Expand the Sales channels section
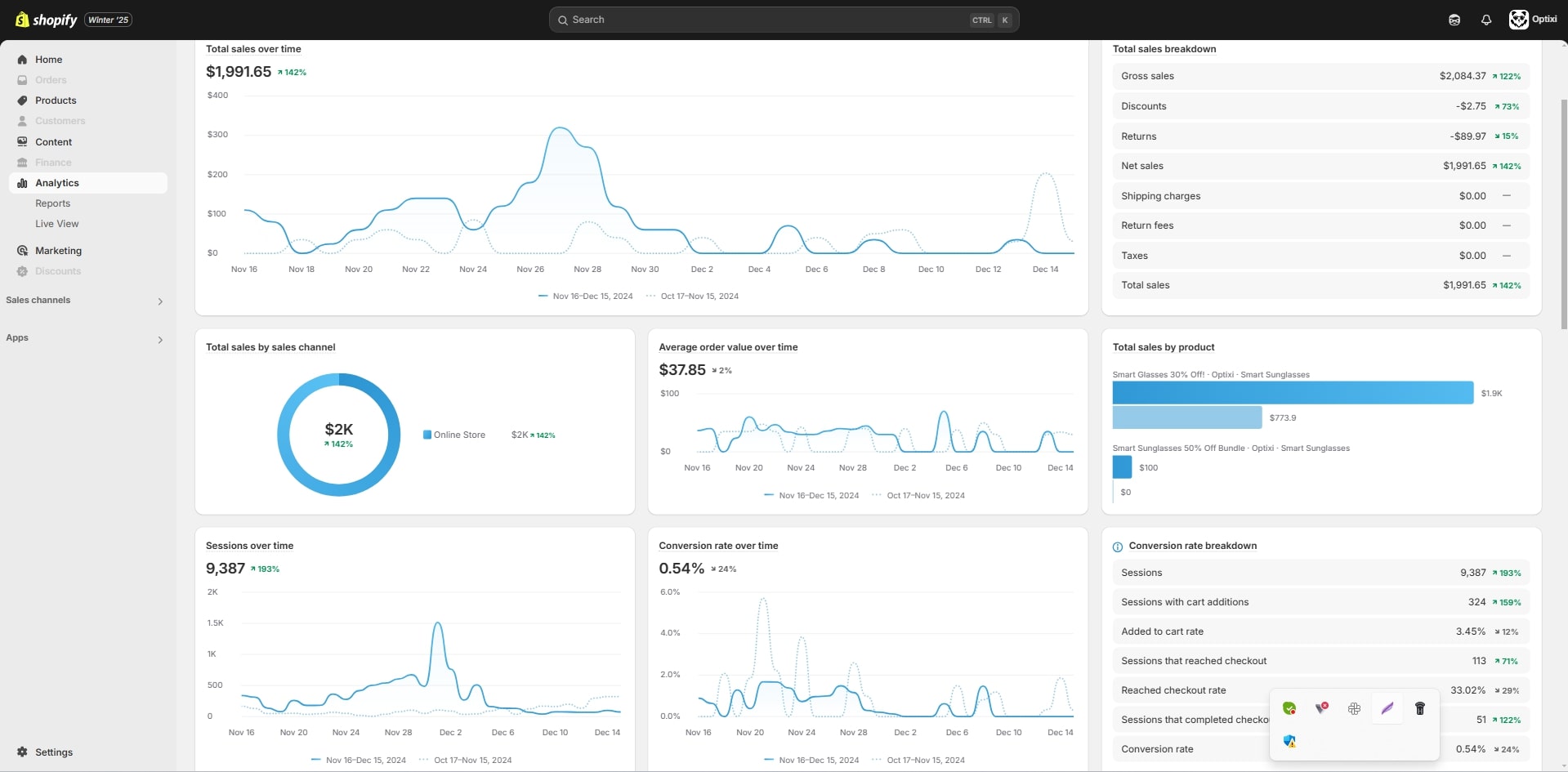1568x772 pixels. click(160, 301)
